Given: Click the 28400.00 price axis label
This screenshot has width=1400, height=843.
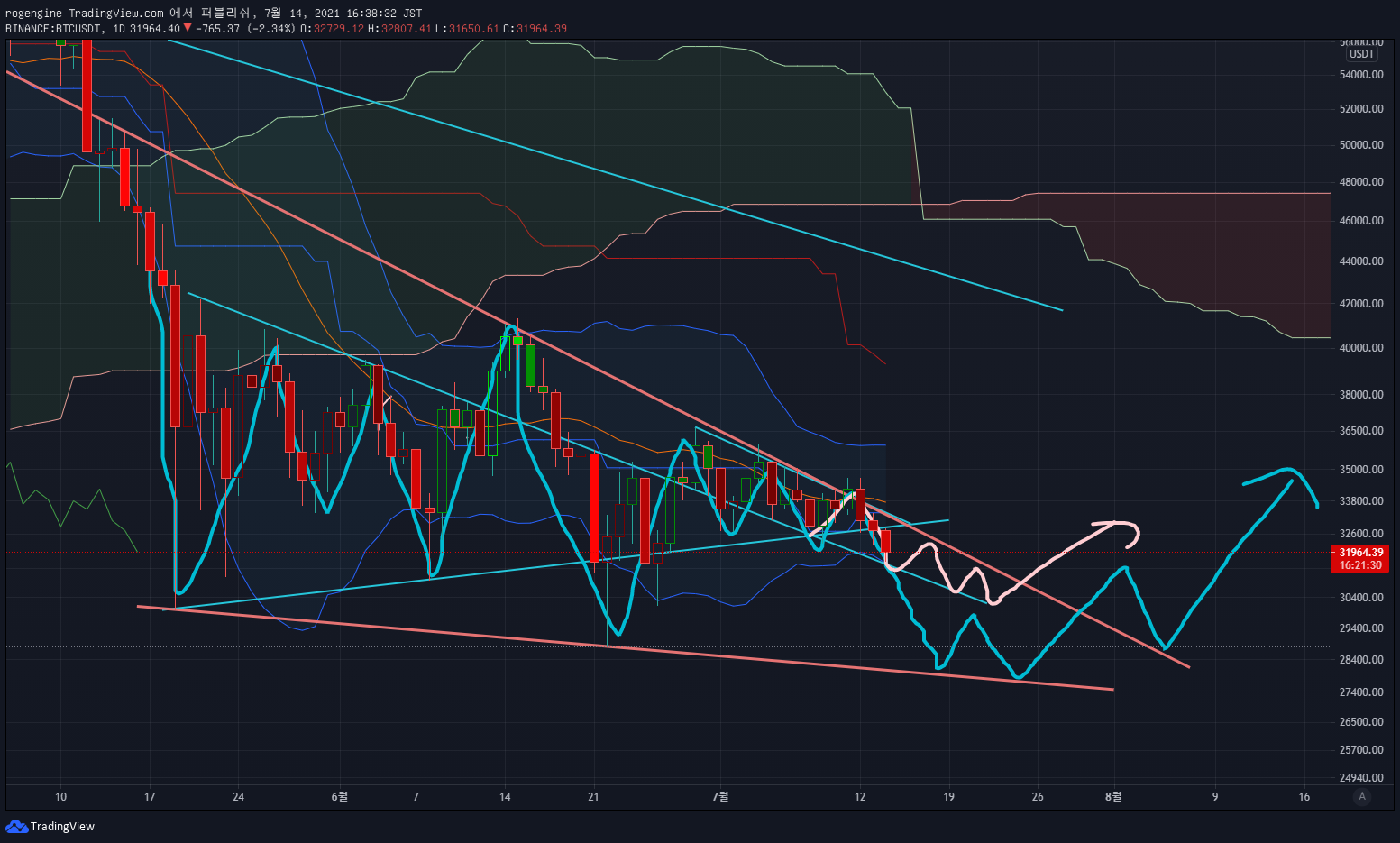Looking at the screenshot, I should pos(1361,660).
